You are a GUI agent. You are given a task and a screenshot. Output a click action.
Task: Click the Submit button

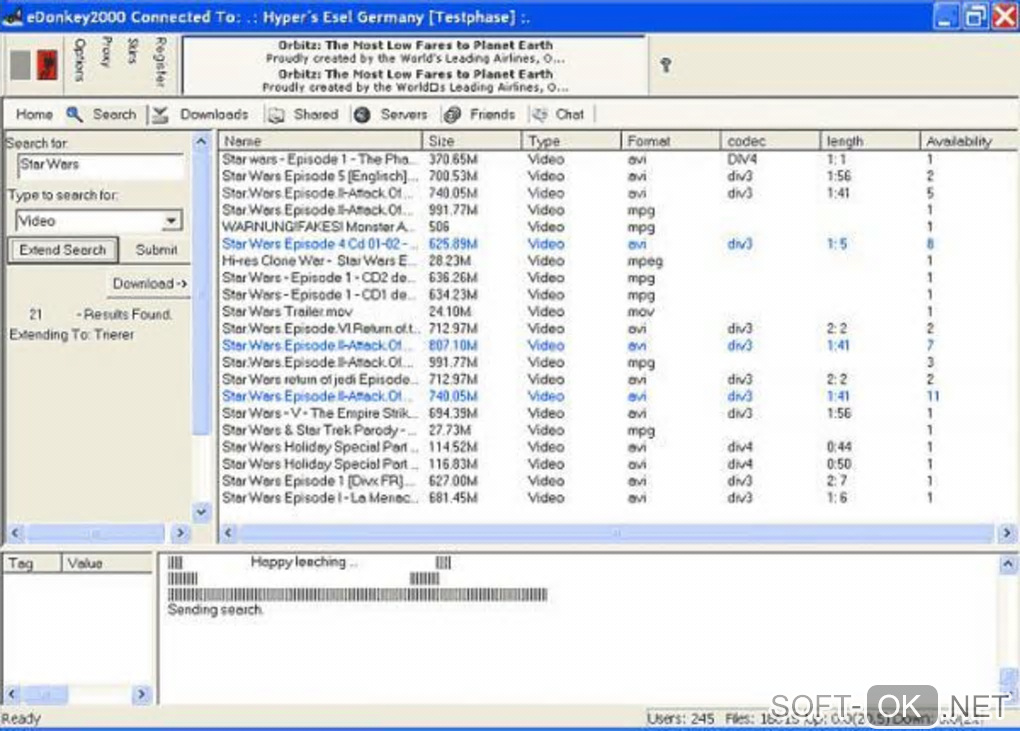click(156, 250)
